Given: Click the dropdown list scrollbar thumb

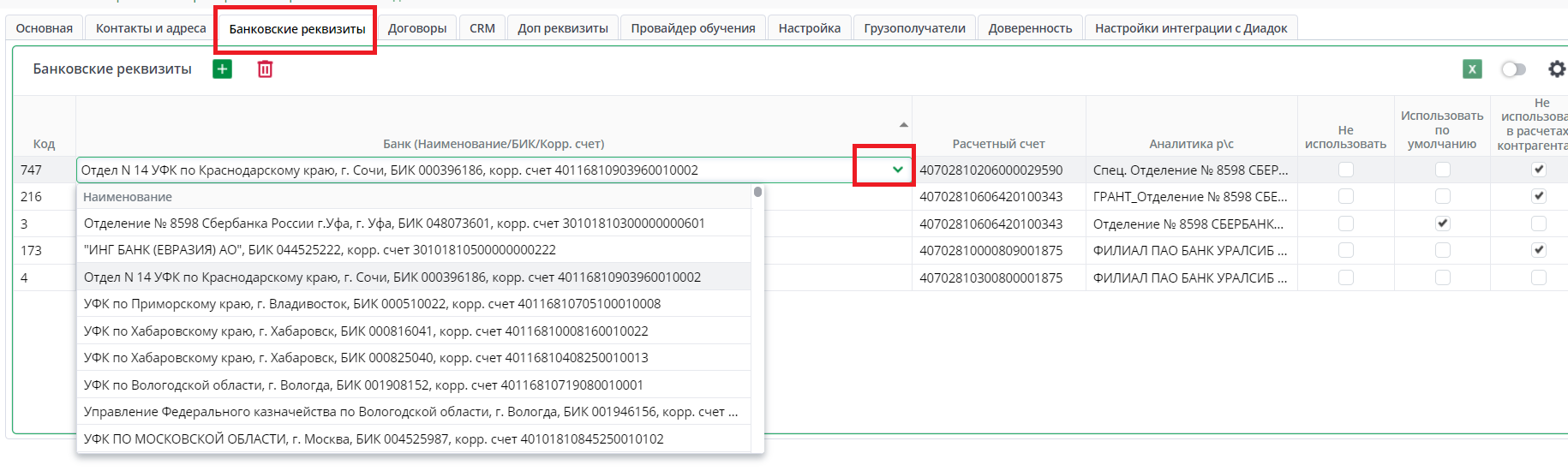Looking at the screenshot, I should point(757,193).
